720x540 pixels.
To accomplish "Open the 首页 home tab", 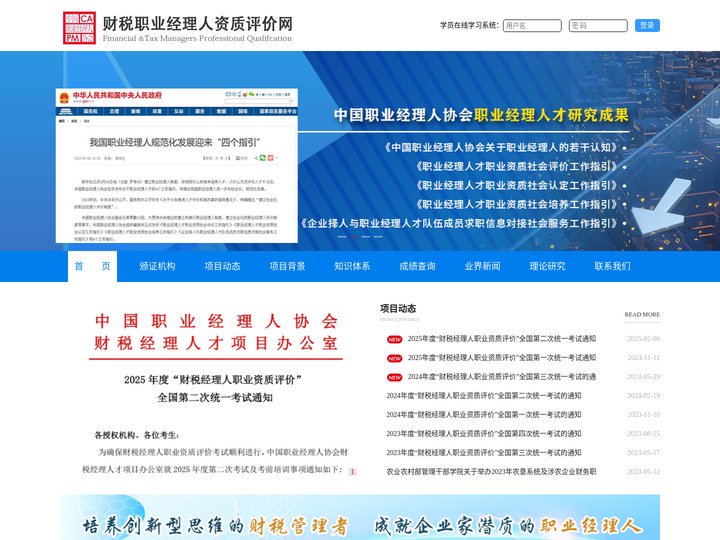I will point(92,266).
